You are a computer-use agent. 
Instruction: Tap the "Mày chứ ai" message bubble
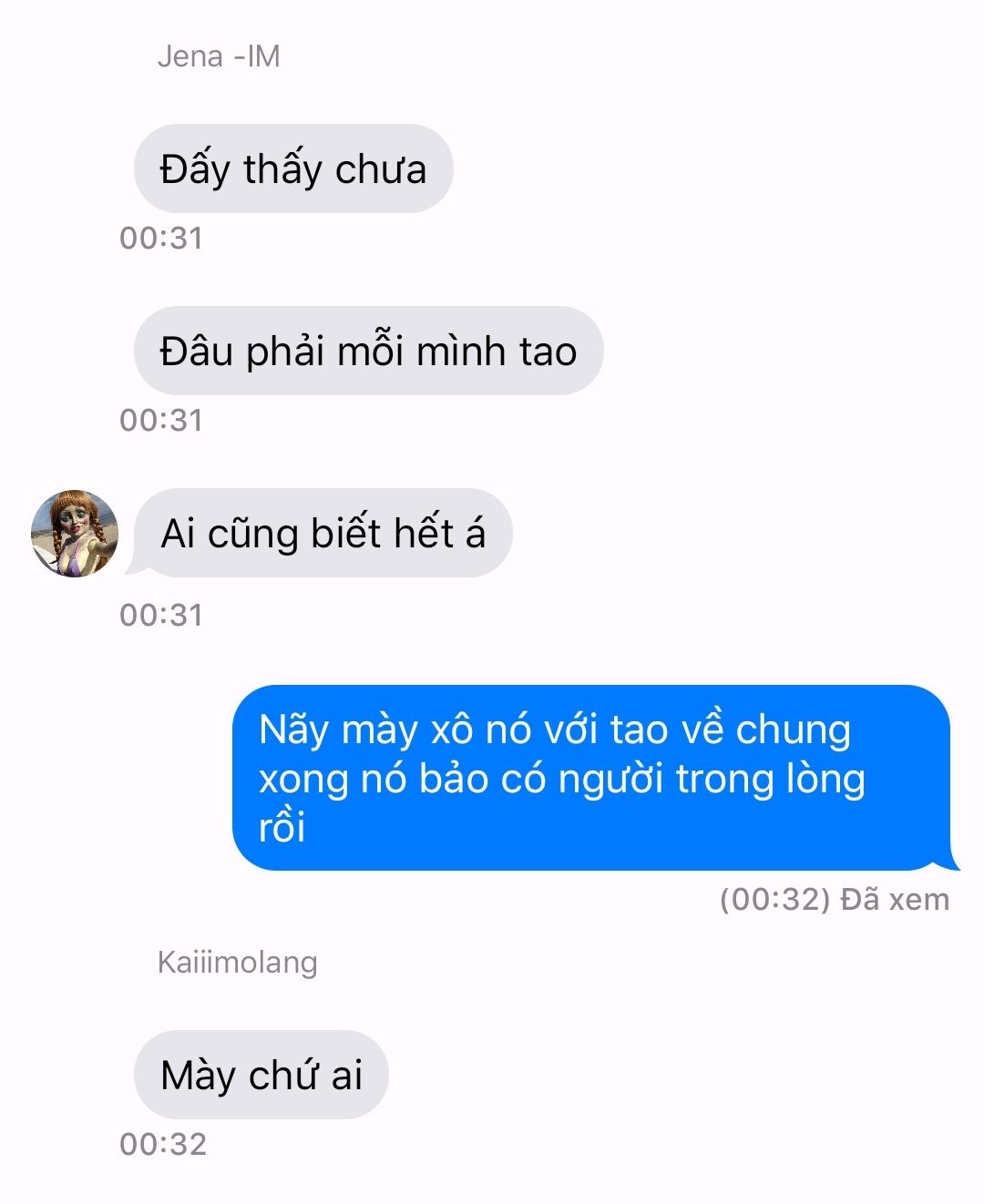[261, 1075]
